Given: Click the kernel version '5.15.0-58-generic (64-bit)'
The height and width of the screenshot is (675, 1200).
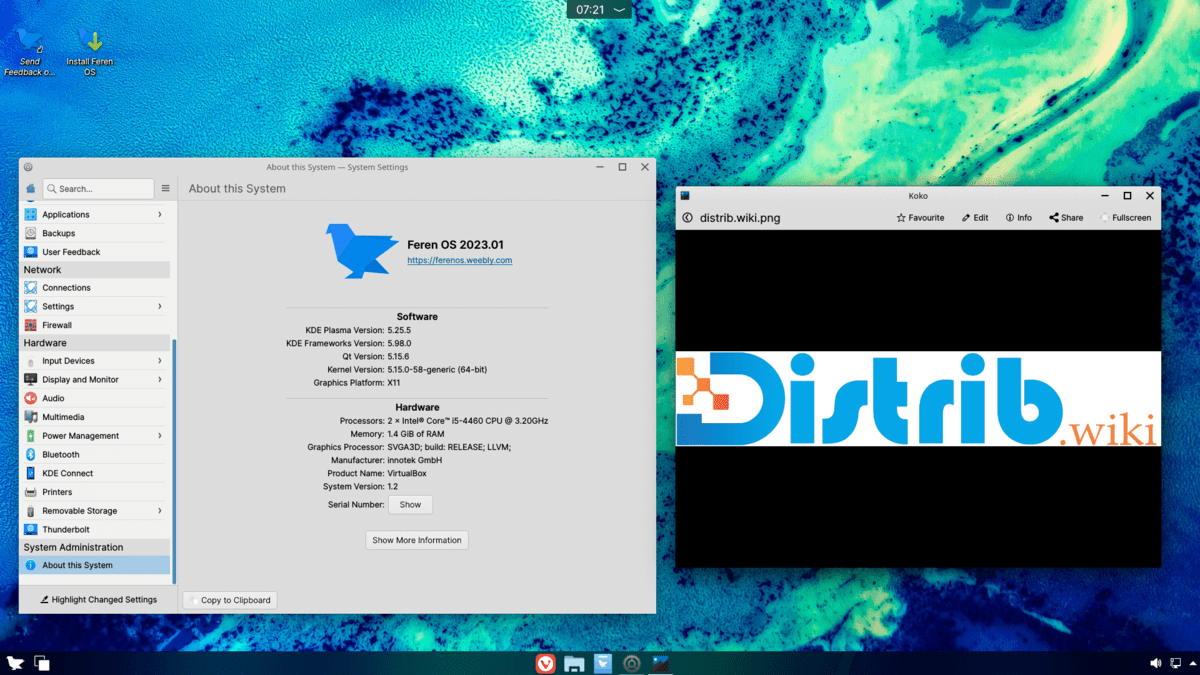Looking at the screenshot, I should 437,369.
